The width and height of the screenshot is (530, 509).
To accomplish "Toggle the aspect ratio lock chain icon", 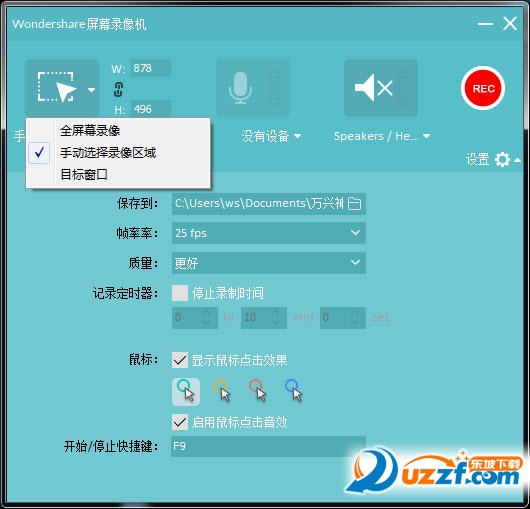I will [118, 89].
